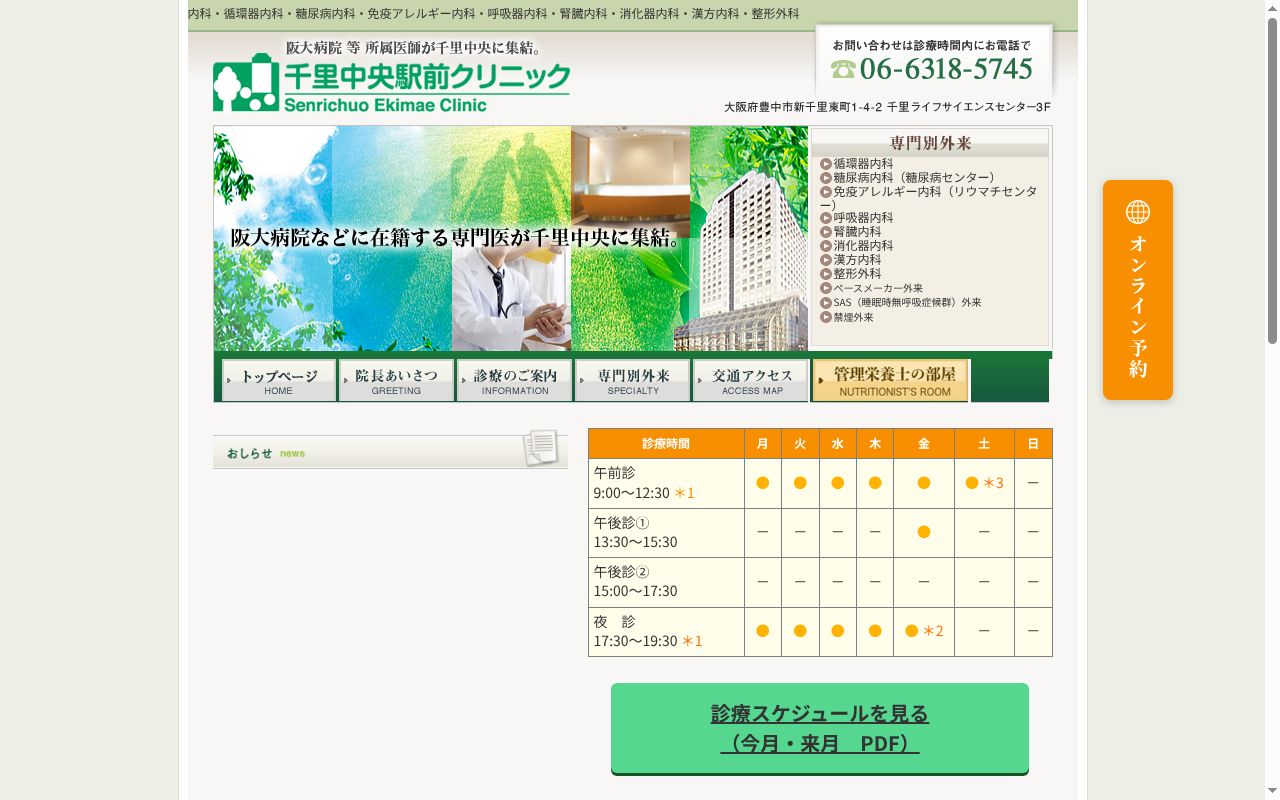Open 診療のご案内 INFORMATION menu
1280x800 pixels.
tap(515, 381)
